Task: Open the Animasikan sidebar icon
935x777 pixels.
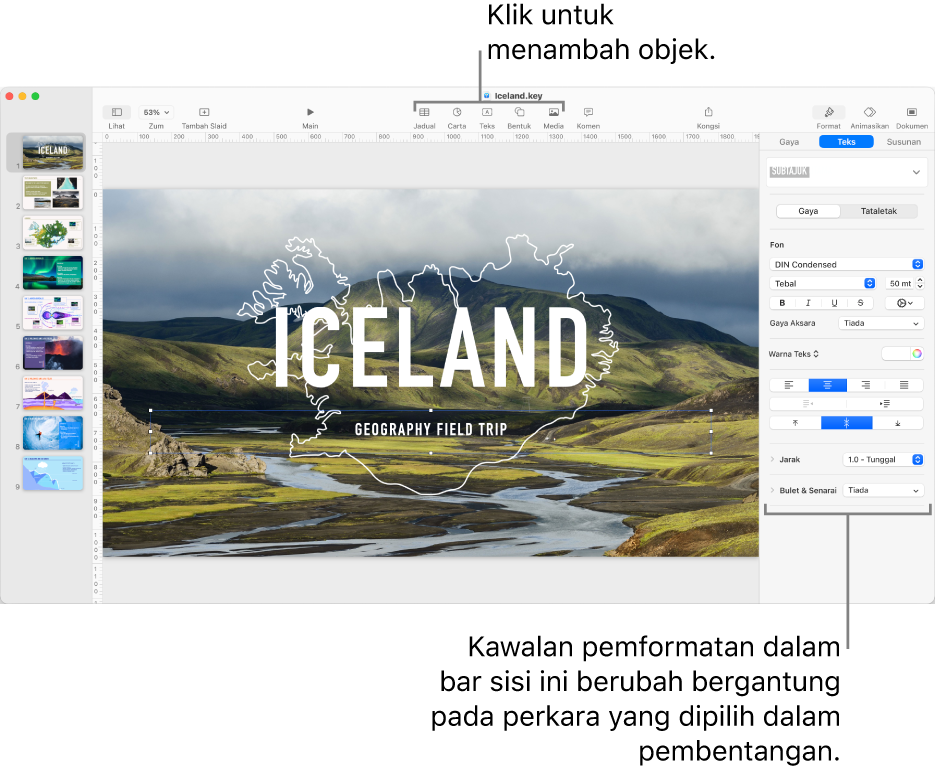Action: pos(869,112)
